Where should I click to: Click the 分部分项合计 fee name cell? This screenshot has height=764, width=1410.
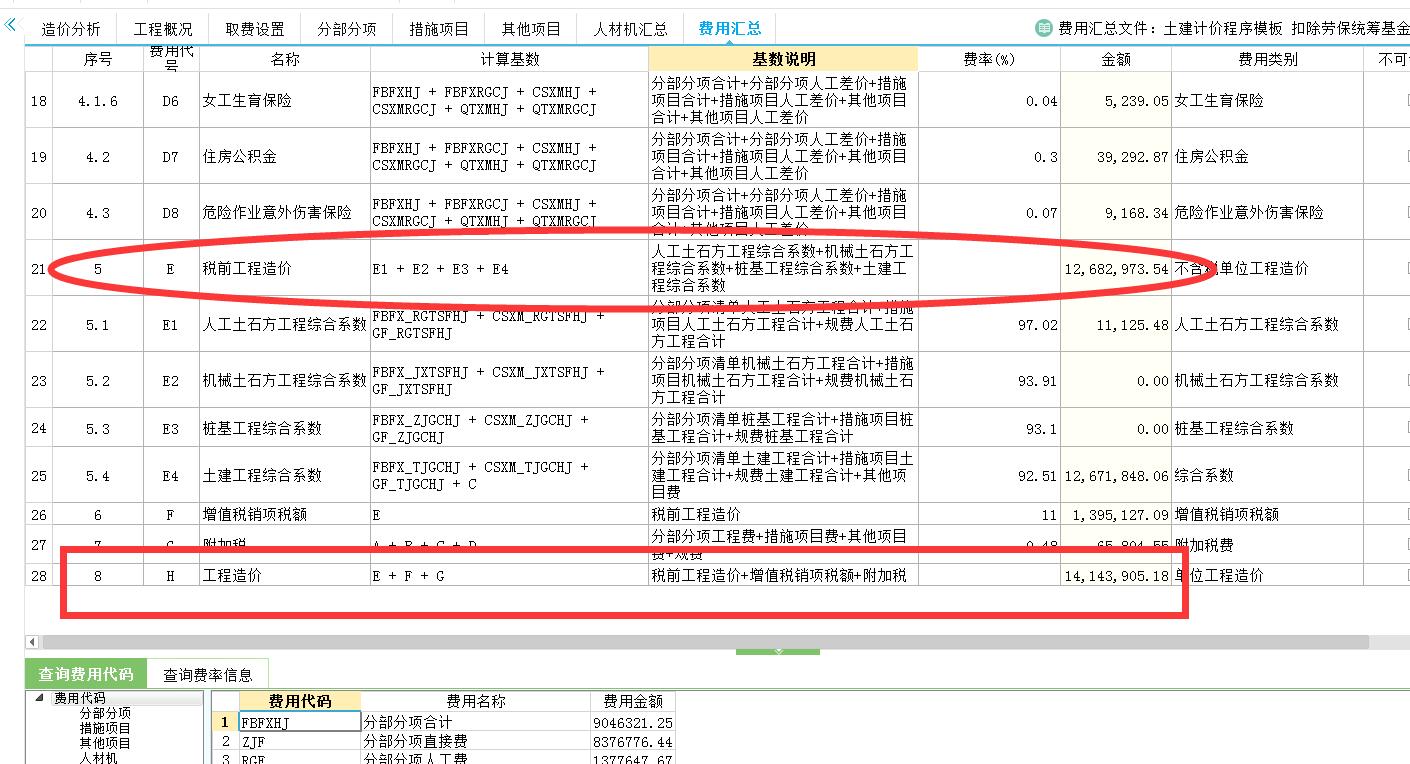tap(475, 722)
